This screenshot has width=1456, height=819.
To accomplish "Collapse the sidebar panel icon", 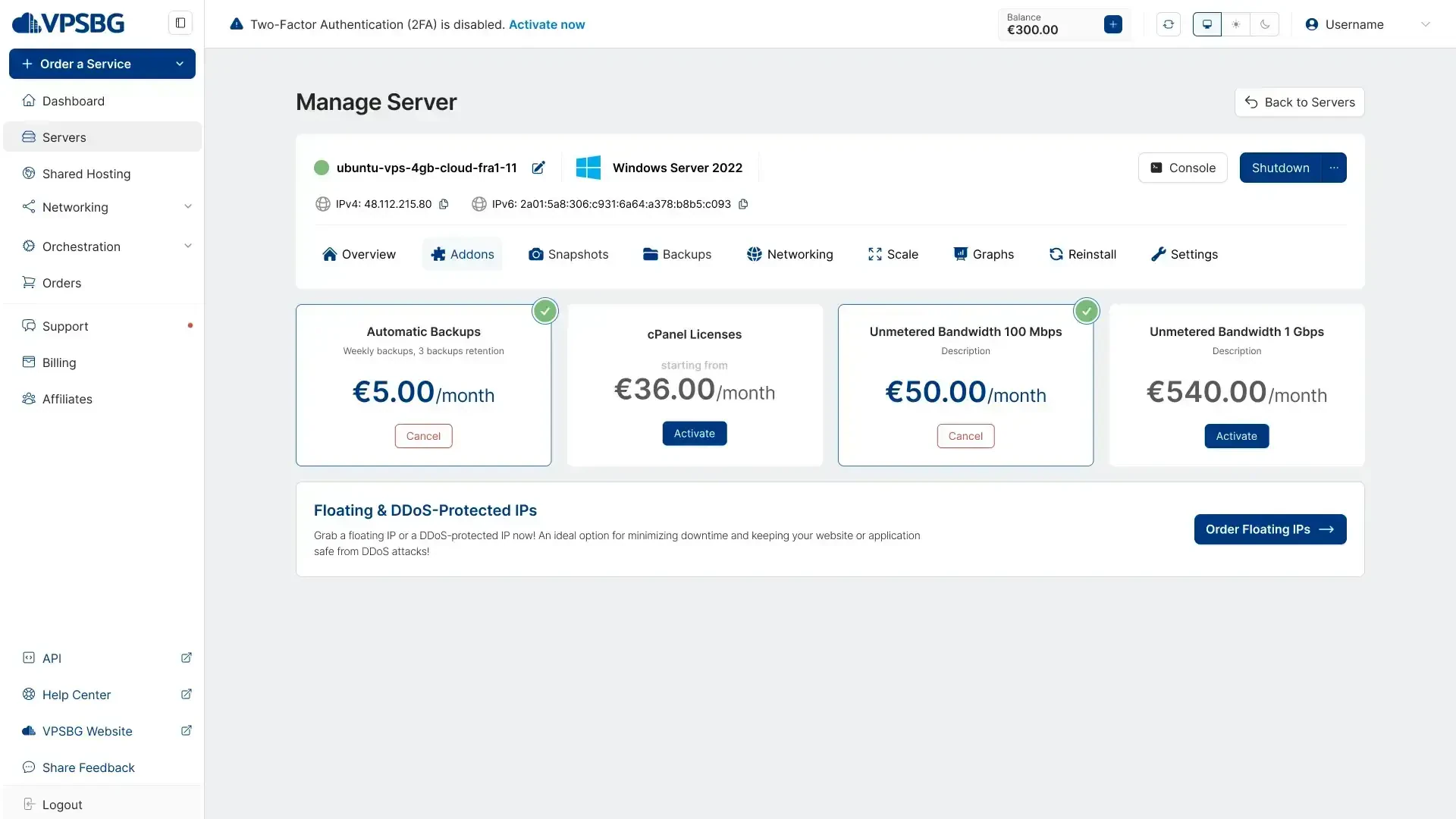I will [180, 23].
